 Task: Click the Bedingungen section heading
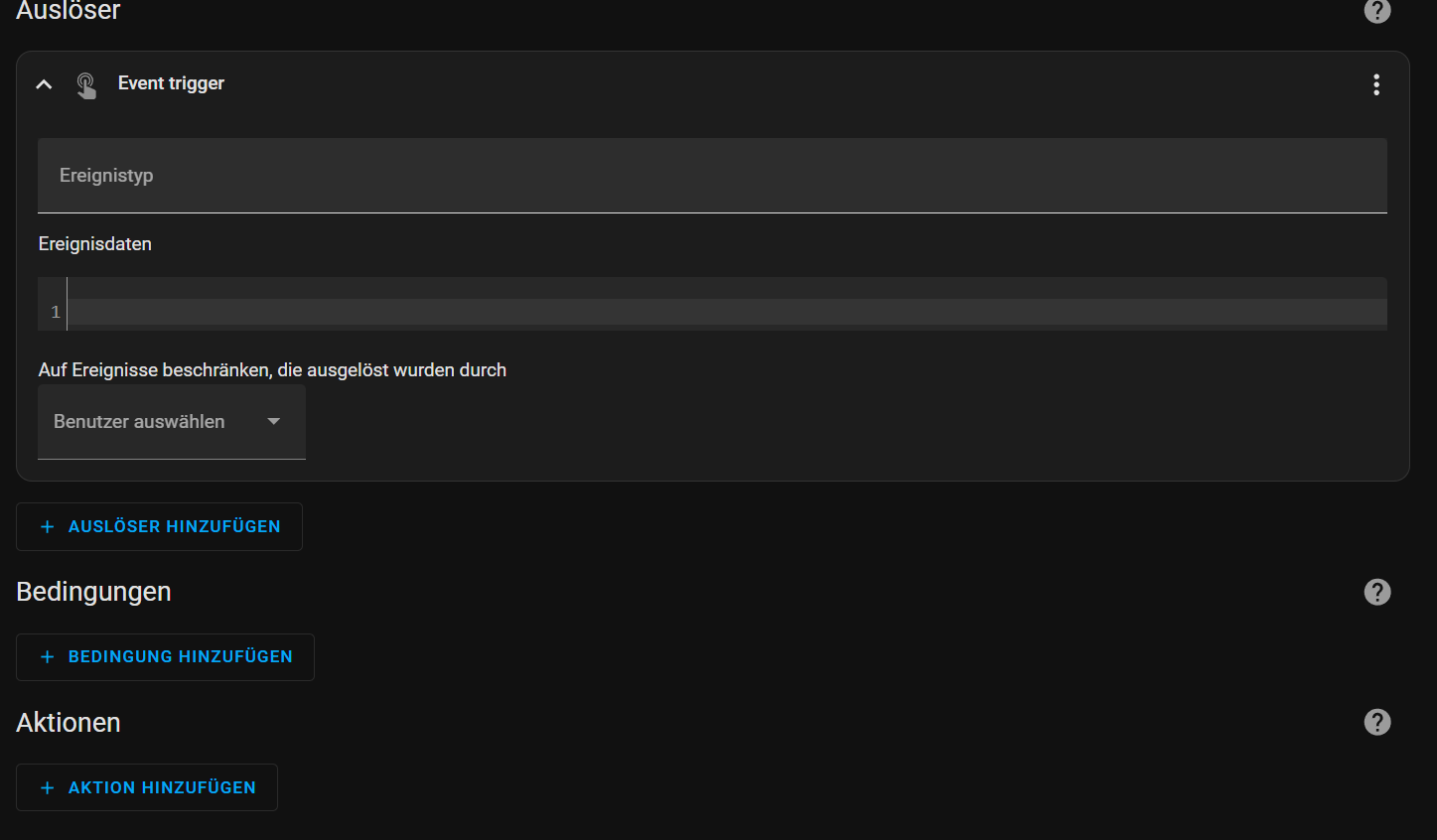93,592
